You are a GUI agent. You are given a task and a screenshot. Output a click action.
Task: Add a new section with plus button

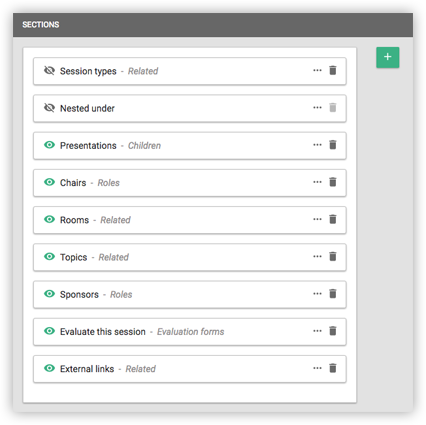click(x=388, y=57)
